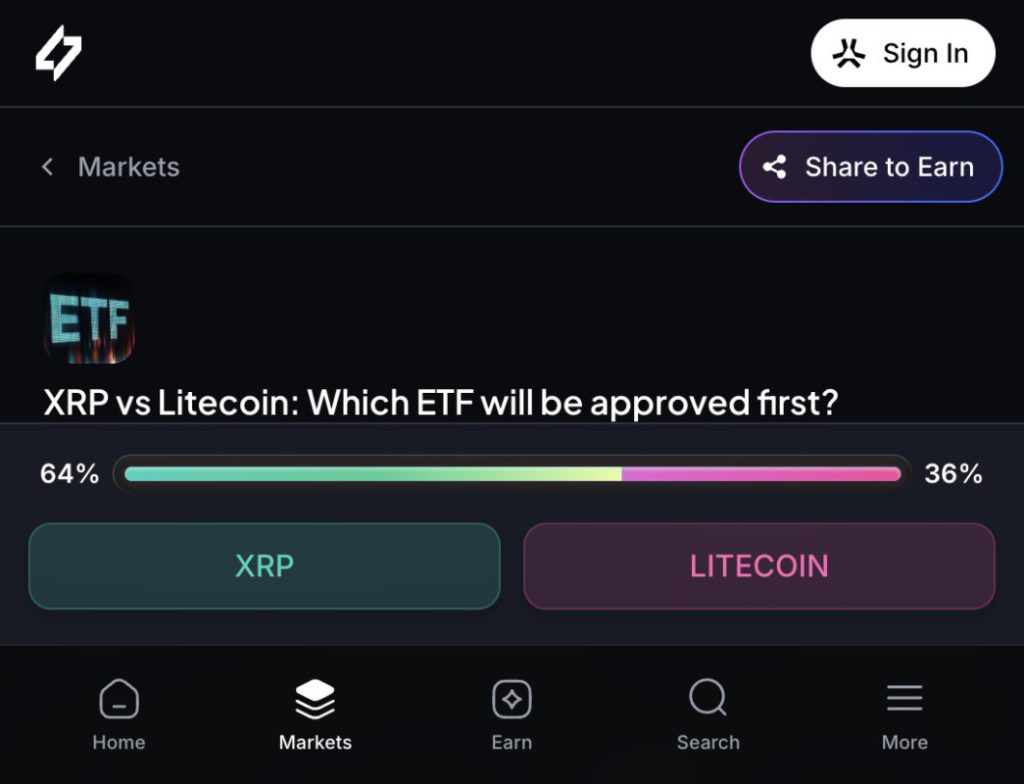Switch to the Earn tab label

click(511, 742)
